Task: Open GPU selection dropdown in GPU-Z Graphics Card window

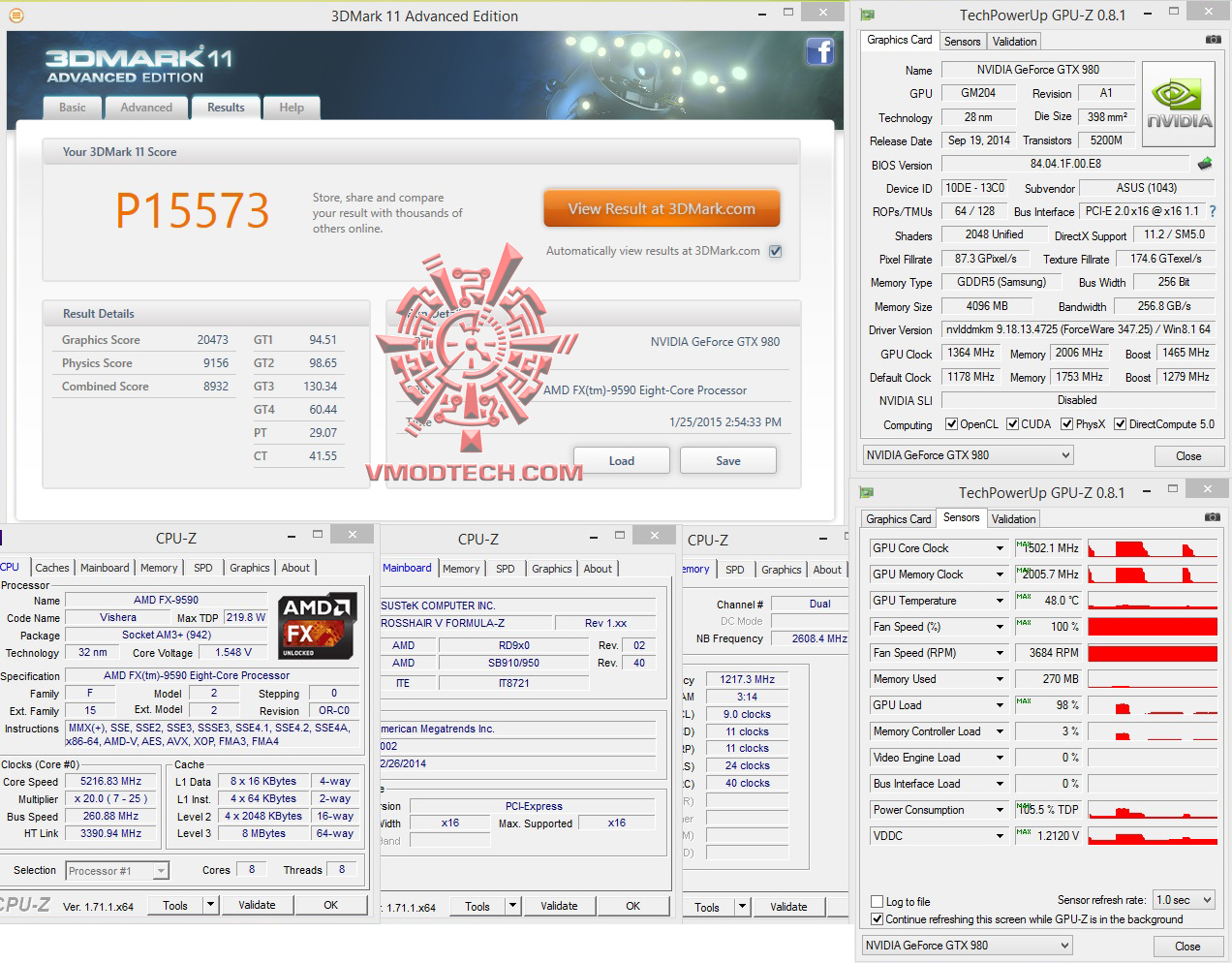Action: coord(969,455)
